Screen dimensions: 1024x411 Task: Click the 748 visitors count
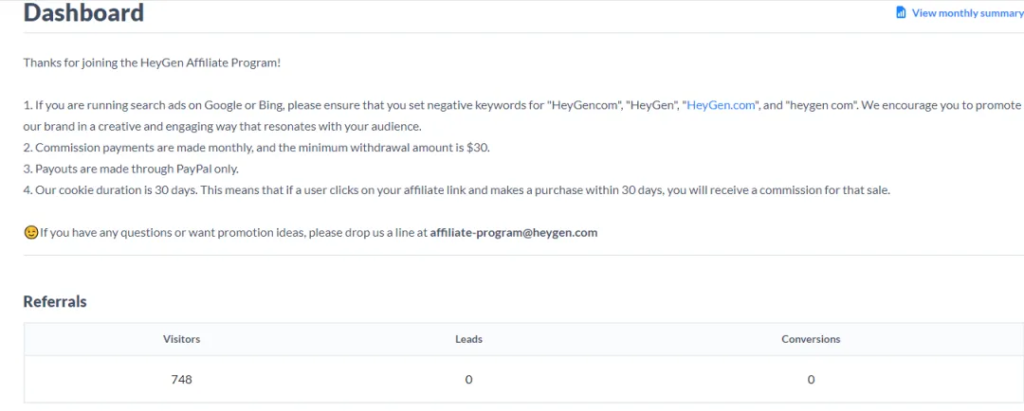click(x=182, y=379)
